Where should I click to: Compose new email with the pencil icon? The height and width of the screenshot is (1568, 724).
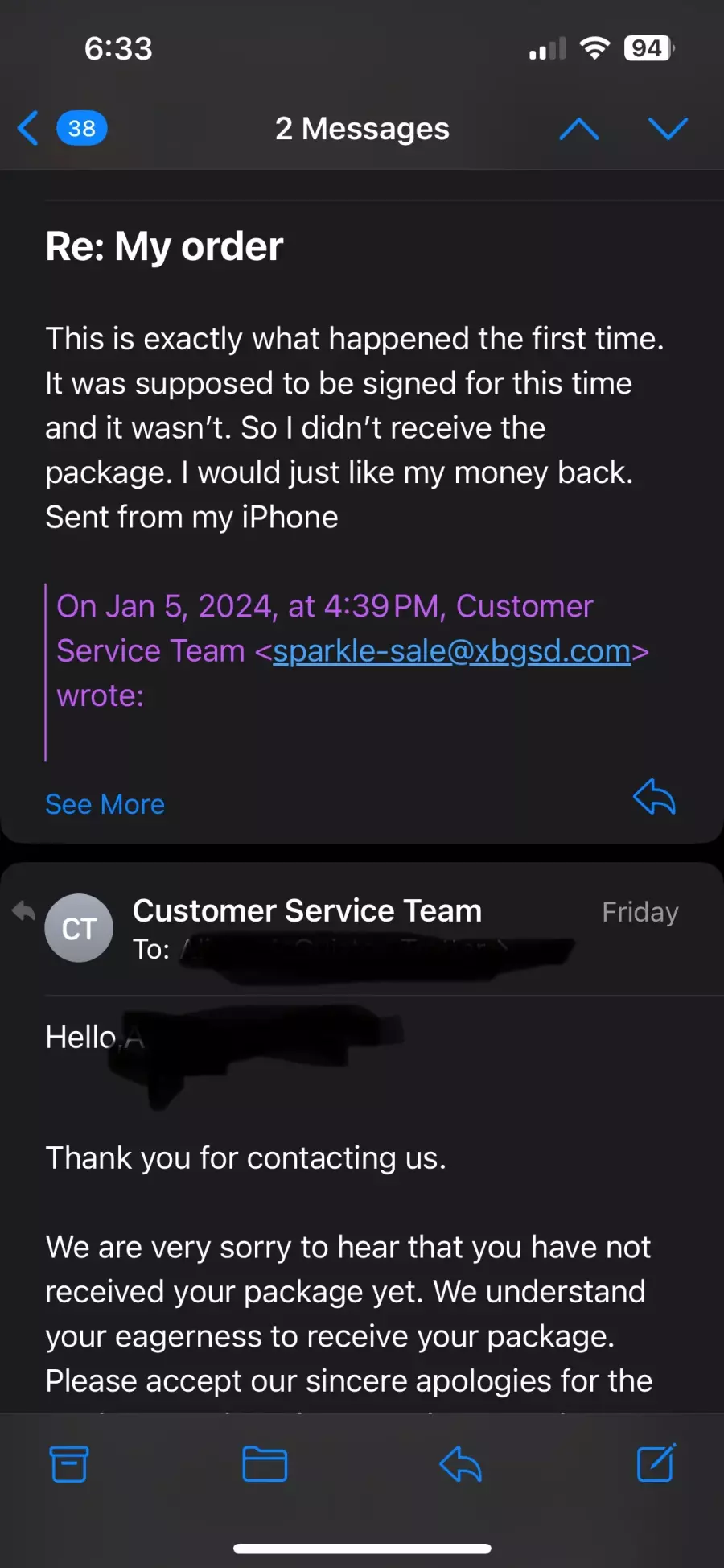tap(656, 1463)
